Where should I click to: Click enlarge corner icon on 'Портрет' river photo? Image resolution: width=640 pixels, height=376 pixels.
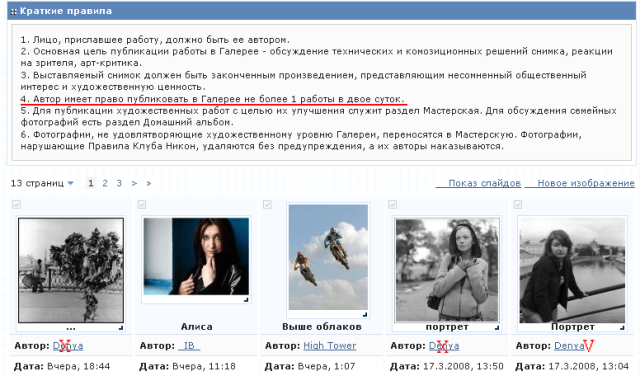[x=622, y=328]
